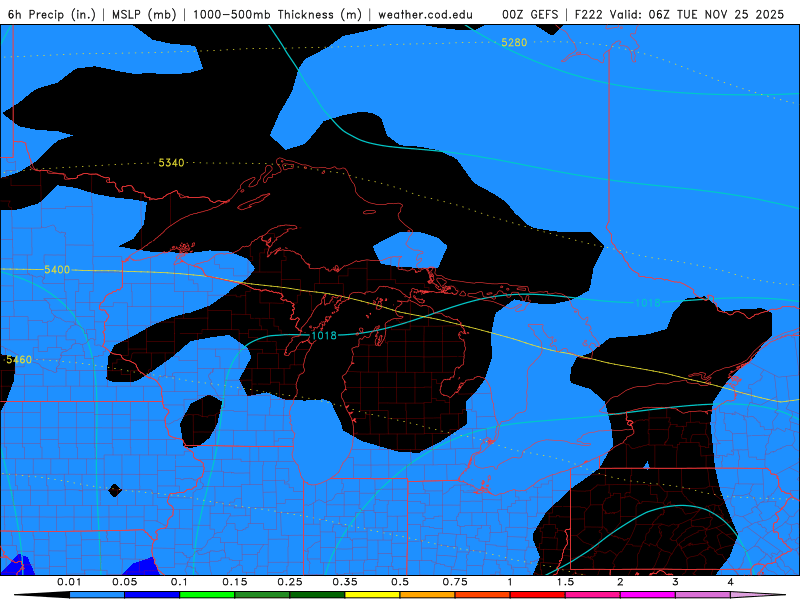Click the yellow 0.35 legend swatch
The height and width of the screenshot is (600, 800).
pyautogui.click(x=372, y=595)
